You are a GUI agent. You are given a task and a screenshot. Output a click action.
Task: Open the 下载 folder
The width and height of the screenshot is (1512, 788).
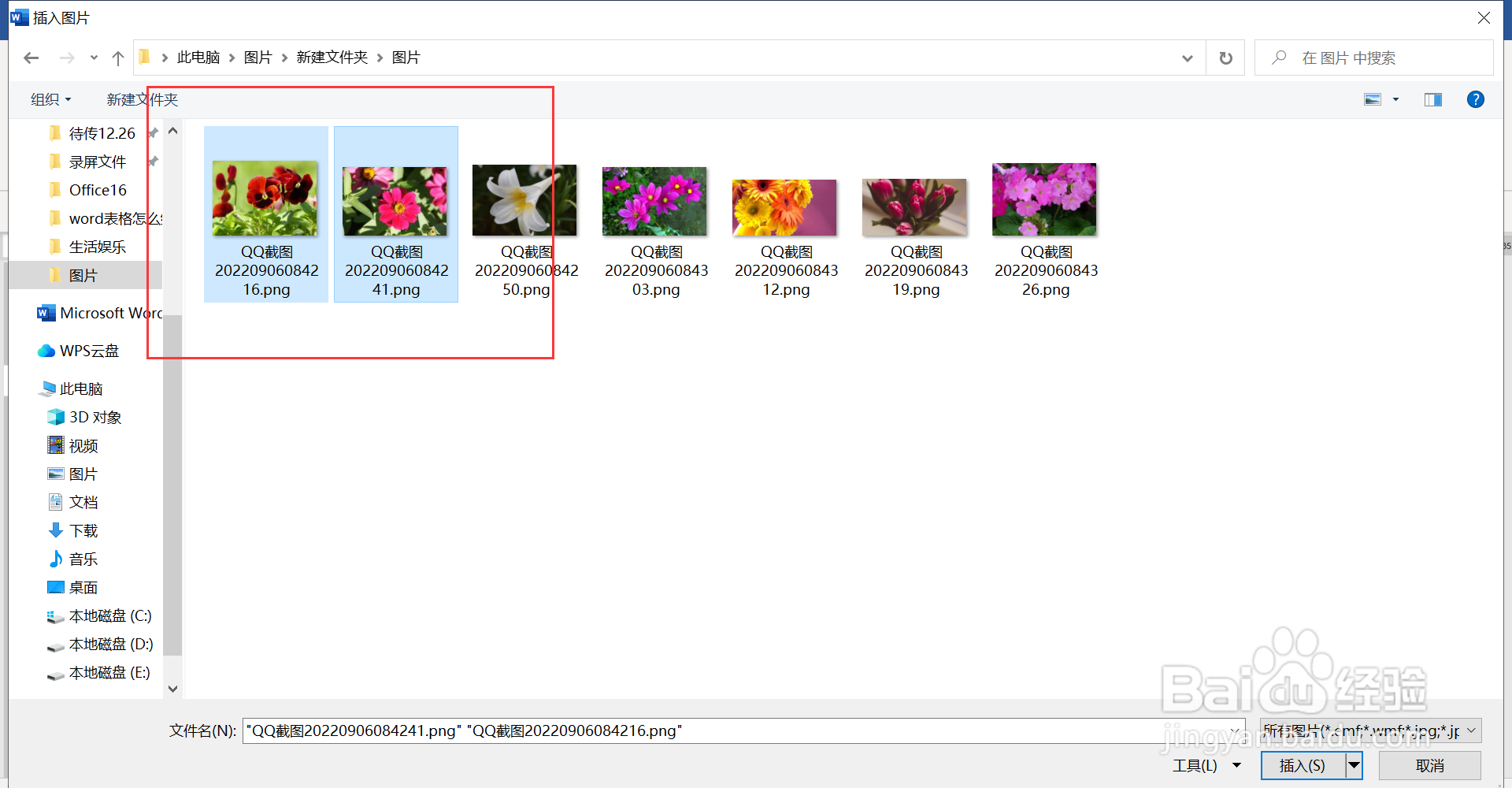pos(73,530)
